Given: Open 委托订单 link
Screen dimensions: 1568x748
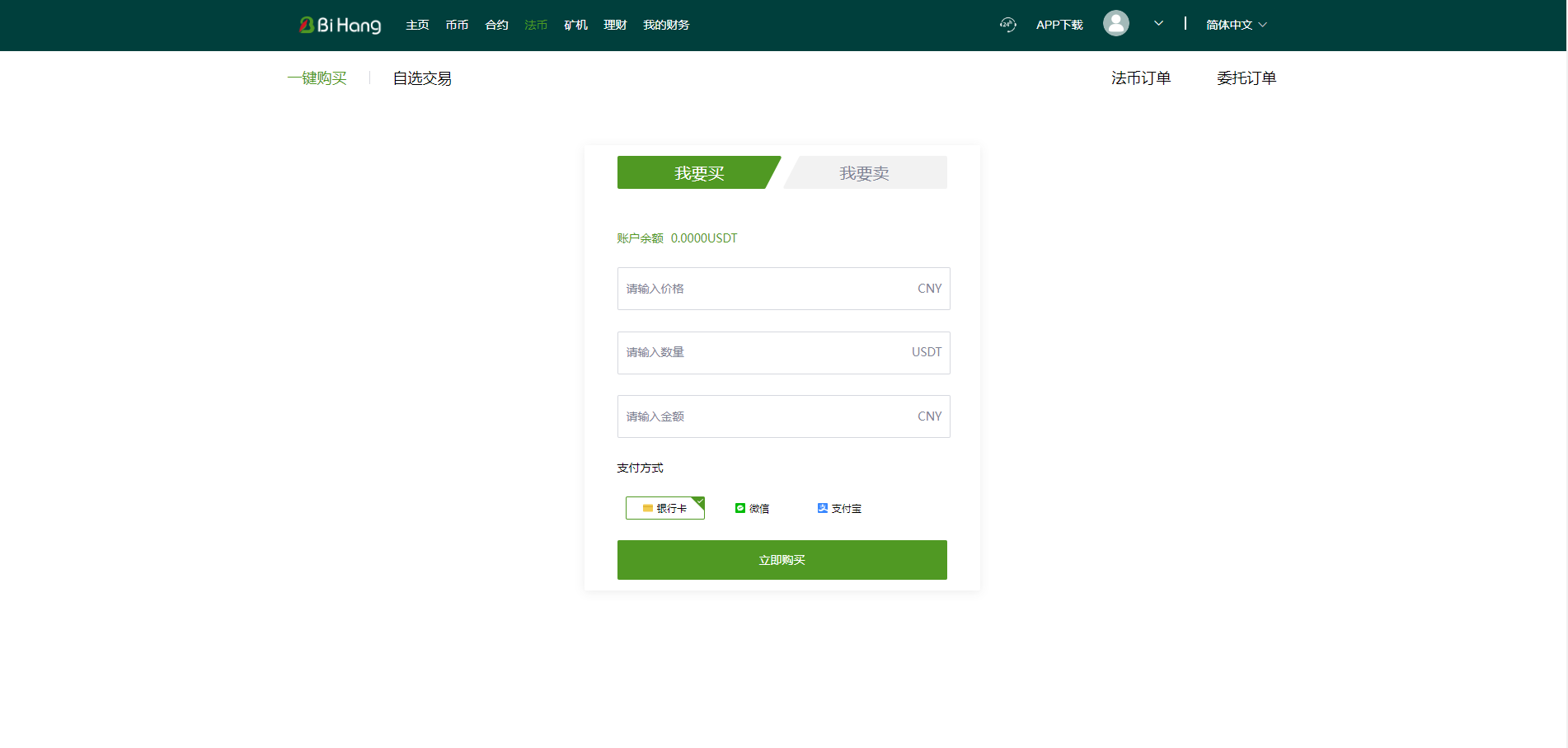Looking at the screenshot, I should click(1246, 78).
